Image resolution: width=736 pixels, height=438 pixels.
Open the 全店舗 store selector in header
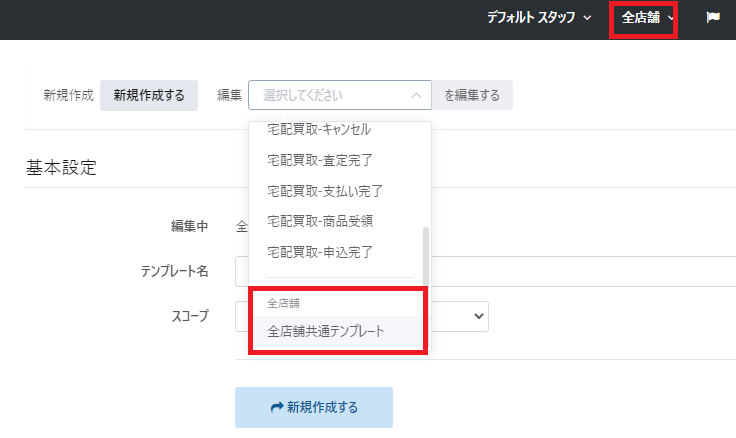click(642, 18)
